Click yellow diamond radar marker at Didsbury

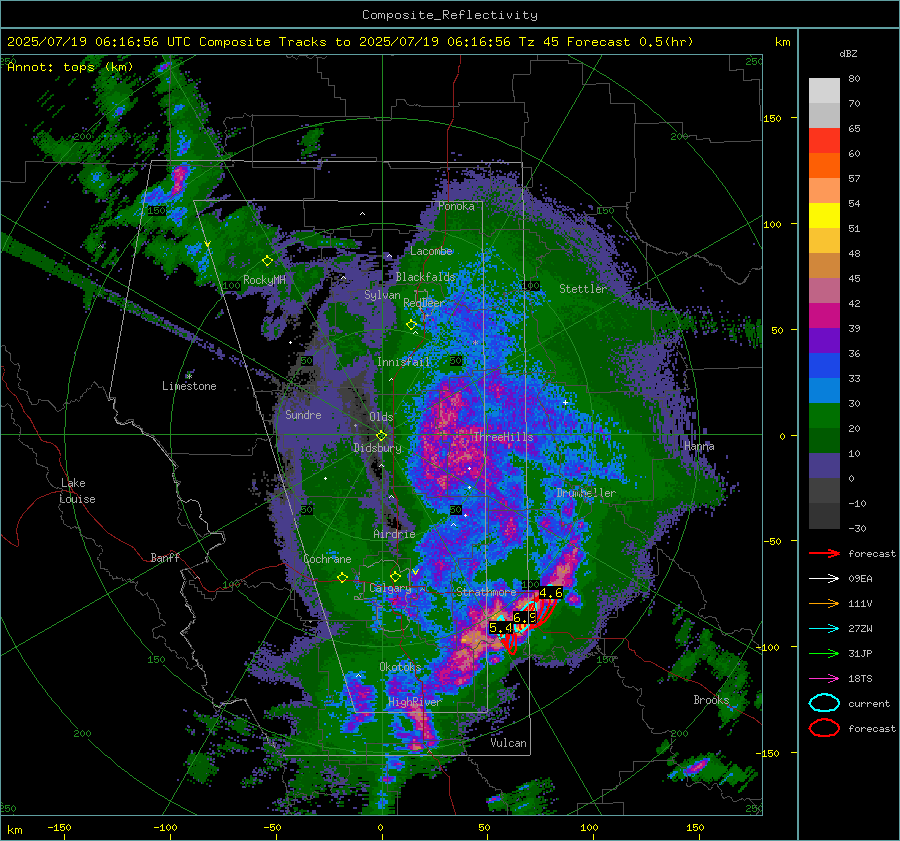click(381, 436)
